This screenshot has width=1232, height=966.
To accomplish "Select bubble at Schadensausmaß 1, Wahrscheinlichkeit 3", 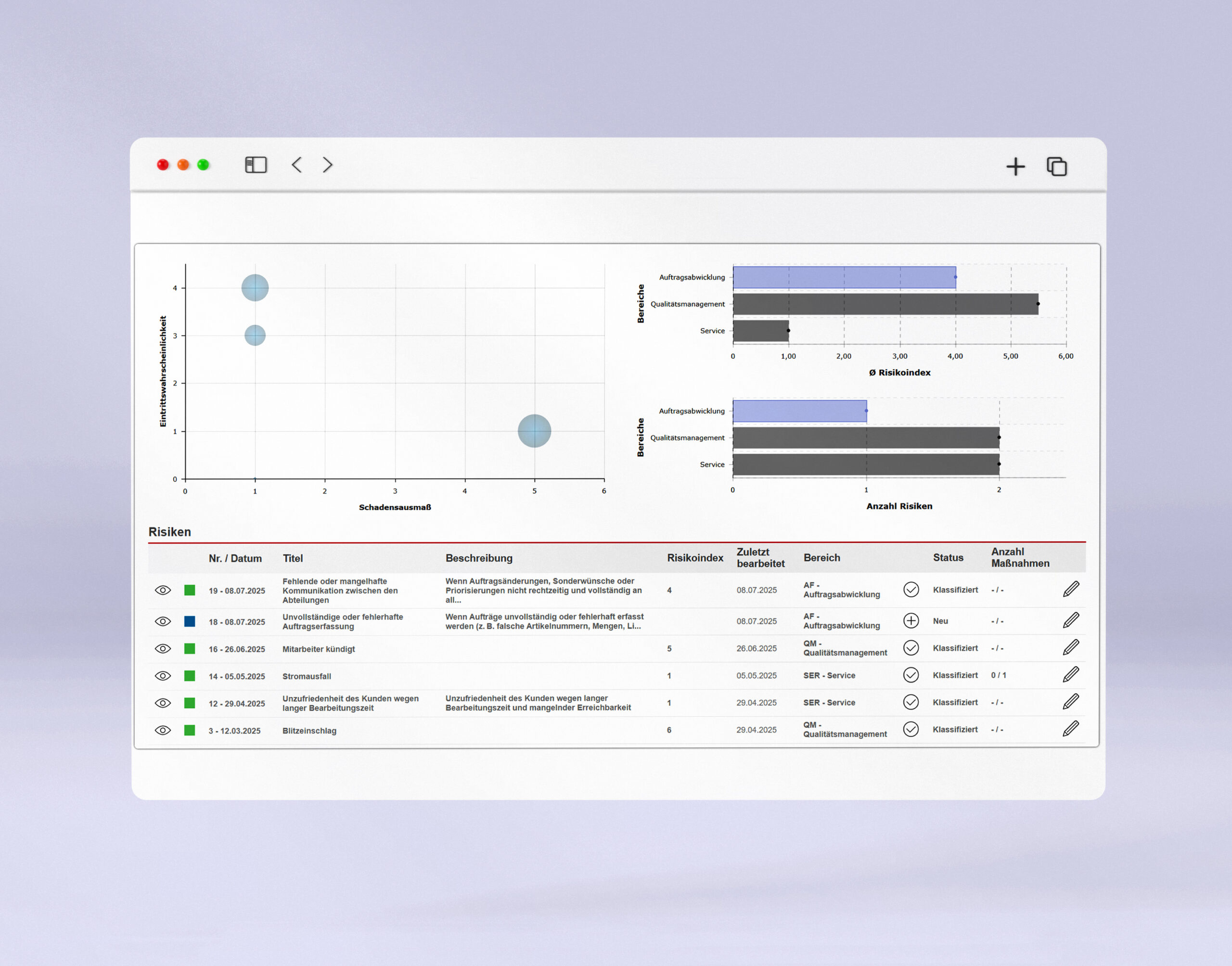I will point(255,335).
